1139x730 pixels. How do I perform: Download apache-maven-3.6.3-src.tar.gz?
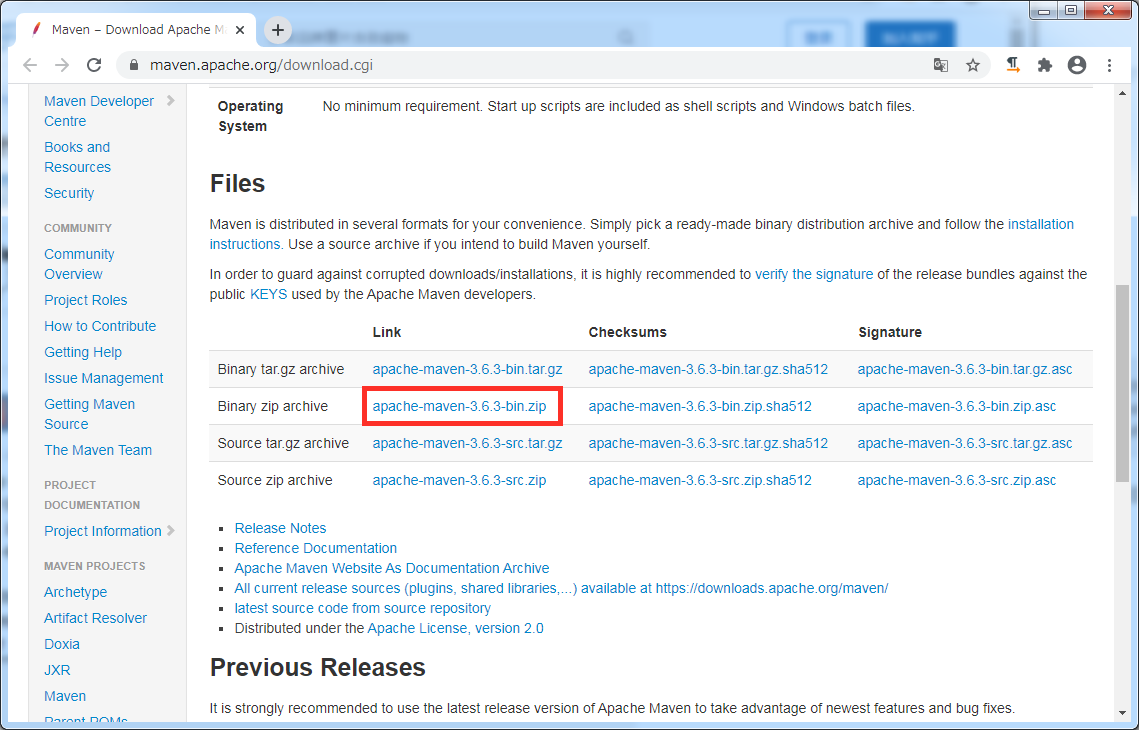[467, 444]
